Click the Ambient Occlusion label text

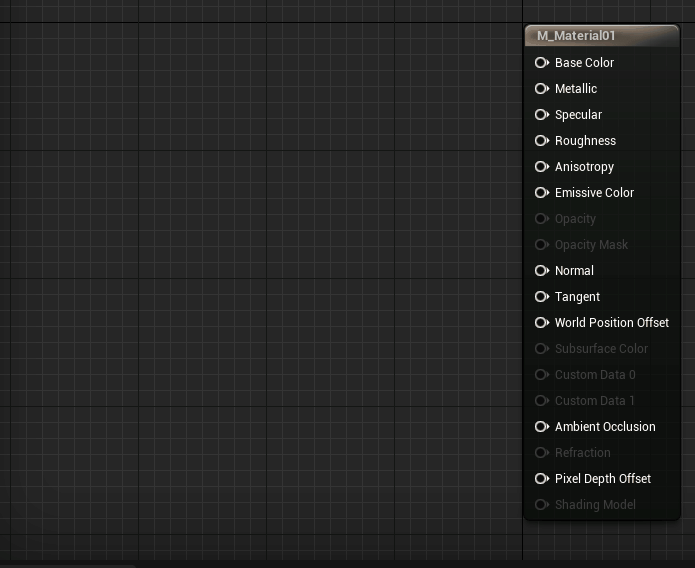point(605,427)
